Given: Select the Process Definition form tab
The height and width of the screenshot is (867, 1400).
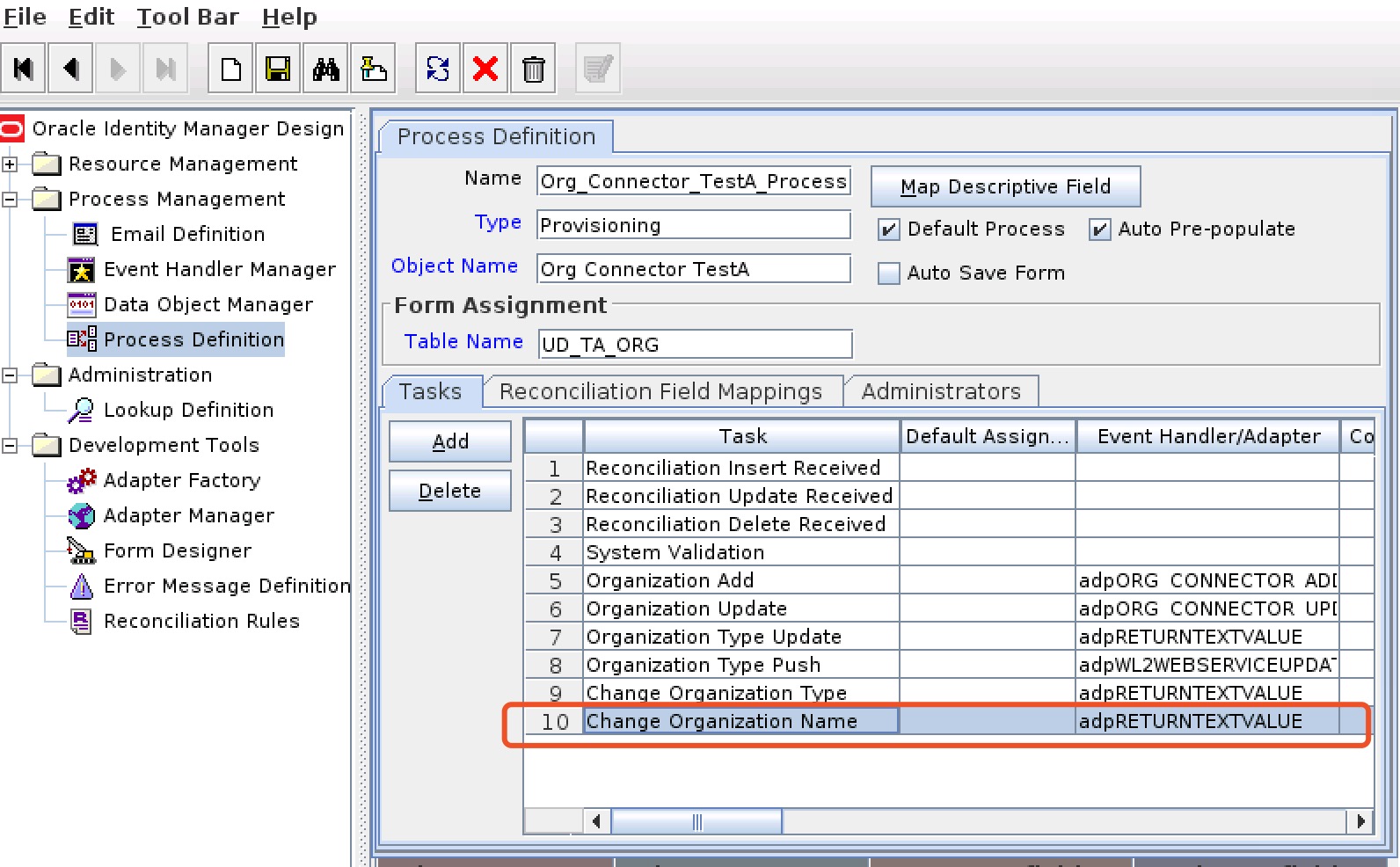Looking at the screenshot, I should [496, 137].
